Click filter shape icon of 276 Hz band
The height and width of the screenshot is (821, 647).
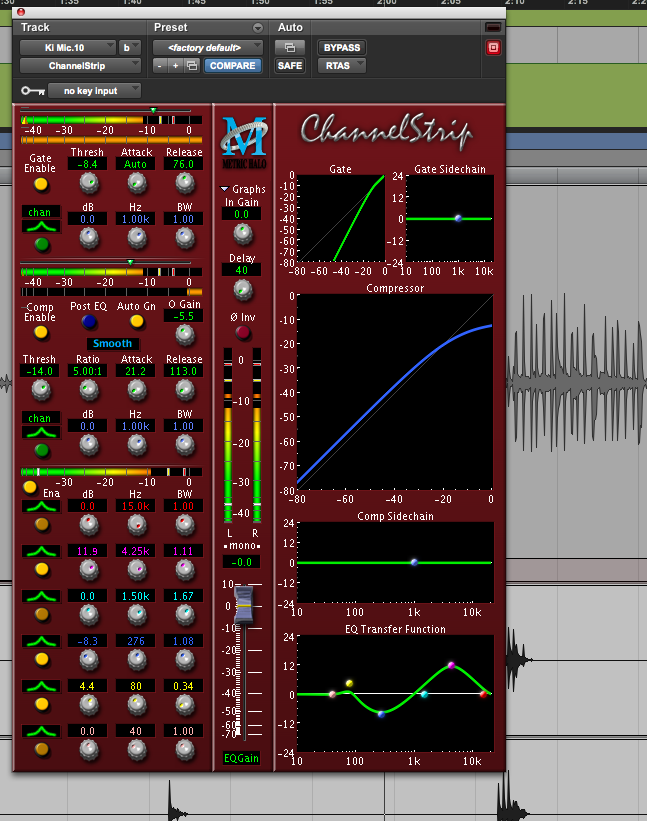(x=41, y=641)
